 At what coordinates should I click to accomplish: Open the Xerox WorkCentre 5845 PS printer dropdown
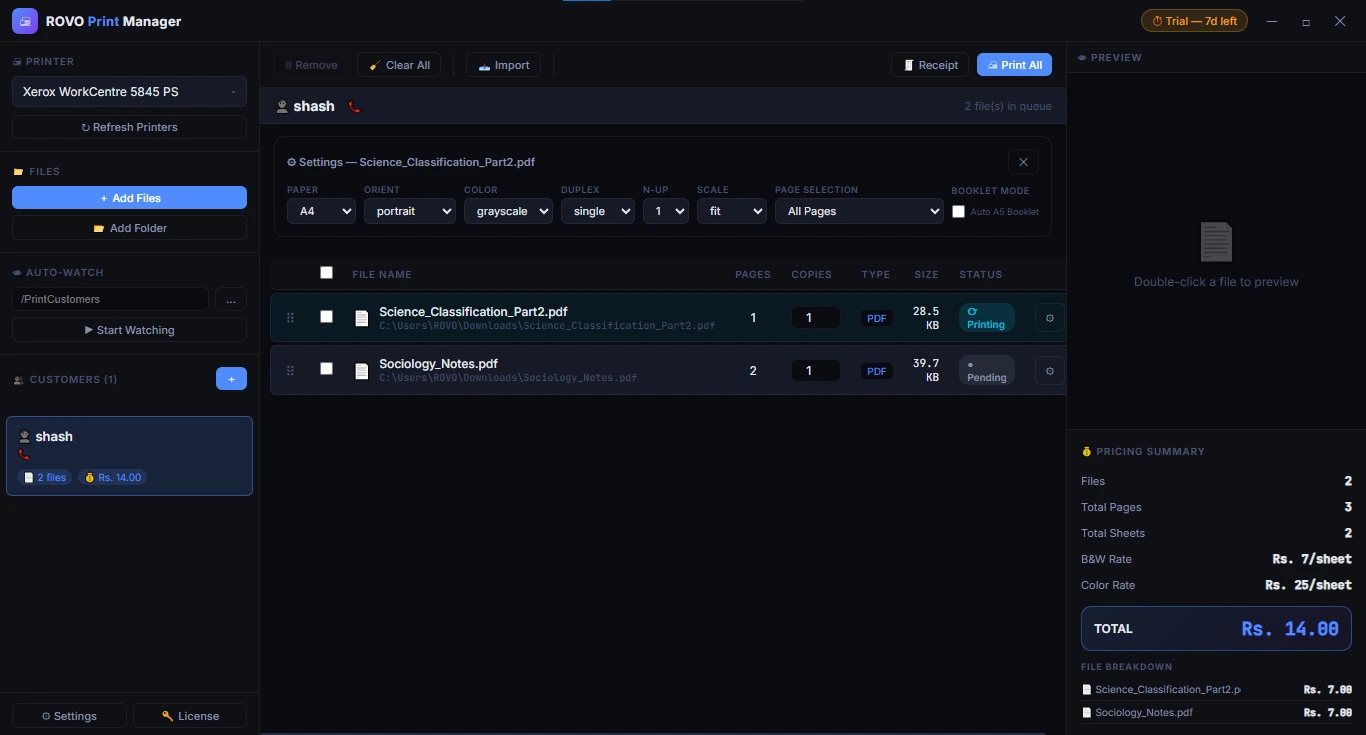(129, 92)
